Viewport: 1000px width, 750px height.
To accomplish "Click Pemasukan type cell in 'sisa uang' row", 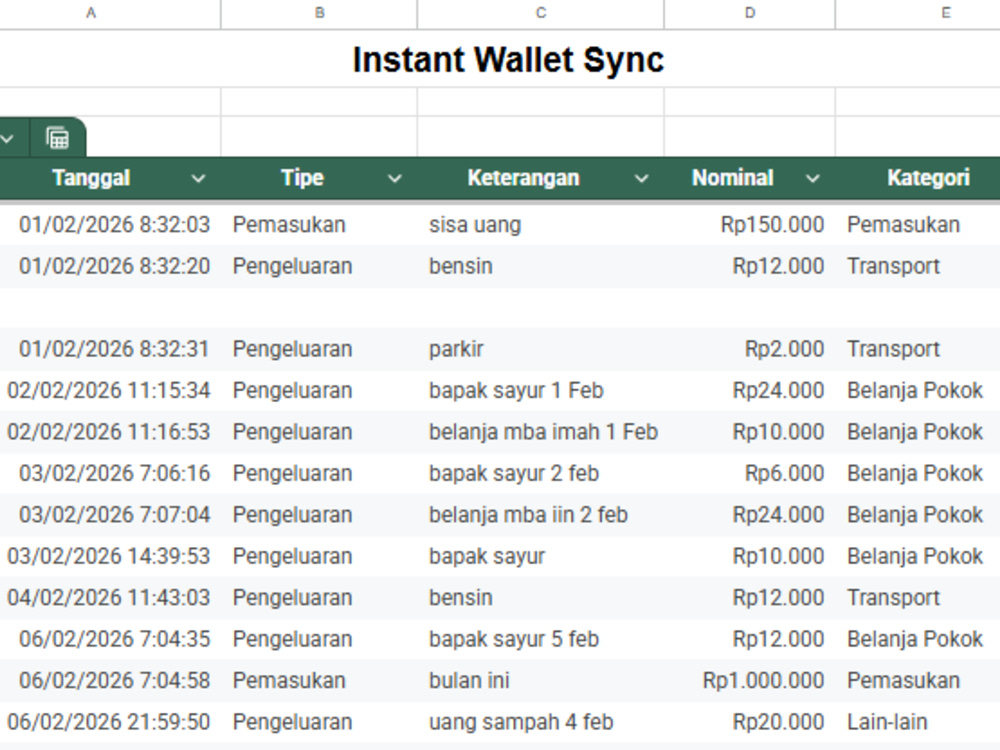I will pyautogui.click(x=319, y=224).
